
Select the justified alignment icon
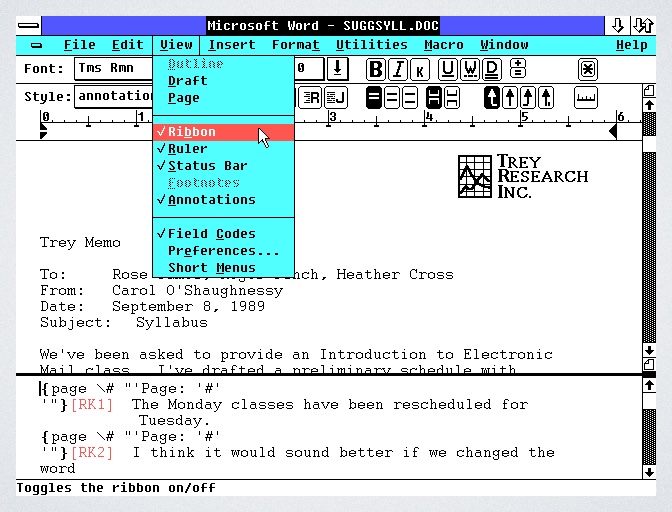tap(334, 97)
